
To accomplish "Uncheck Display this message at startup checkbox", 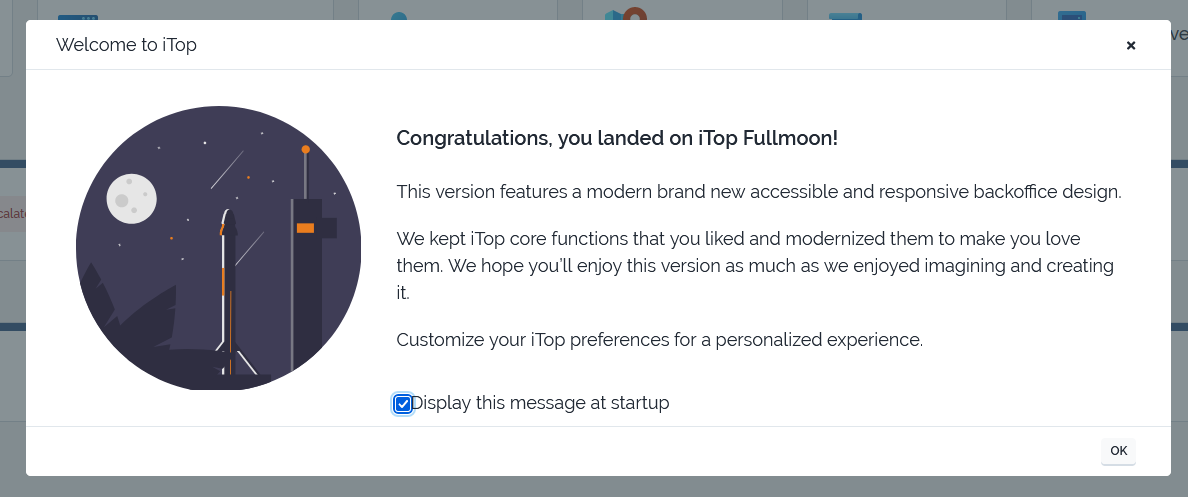I will pos(403,404).
